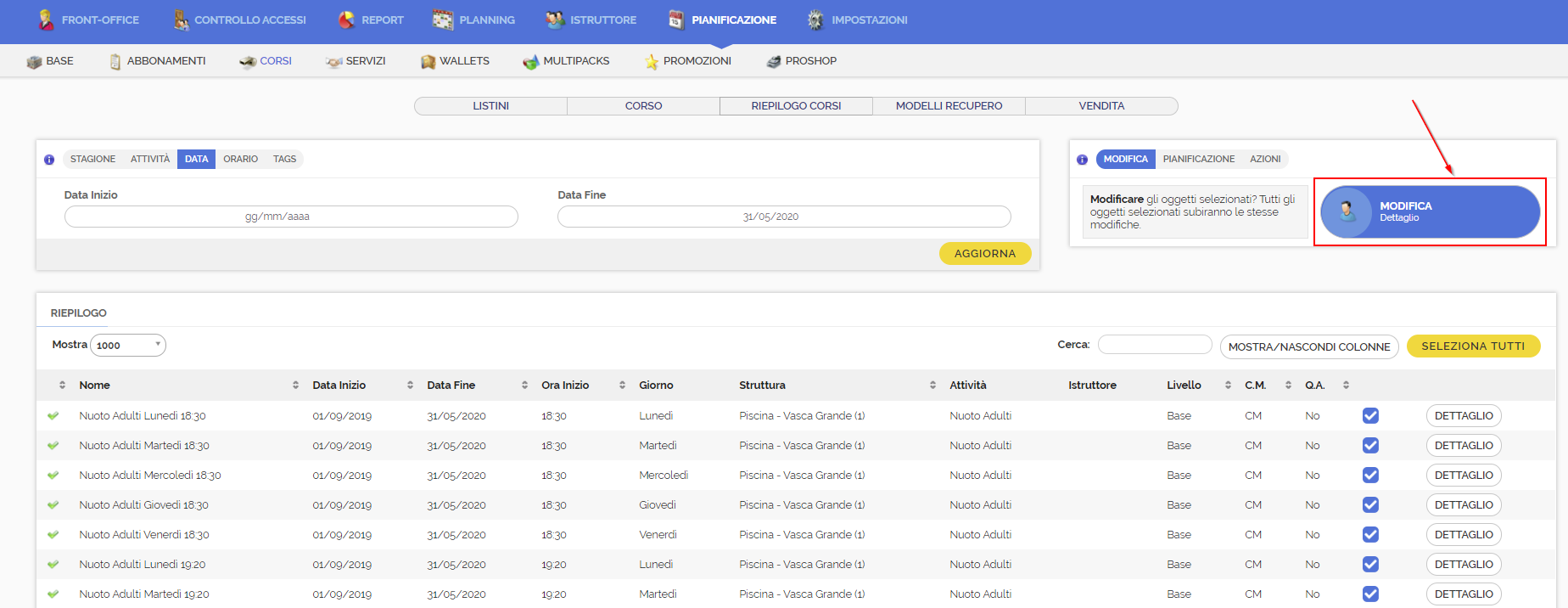
Task: Click Mostra/Nascondi Colonne button
Action: 1309,346
